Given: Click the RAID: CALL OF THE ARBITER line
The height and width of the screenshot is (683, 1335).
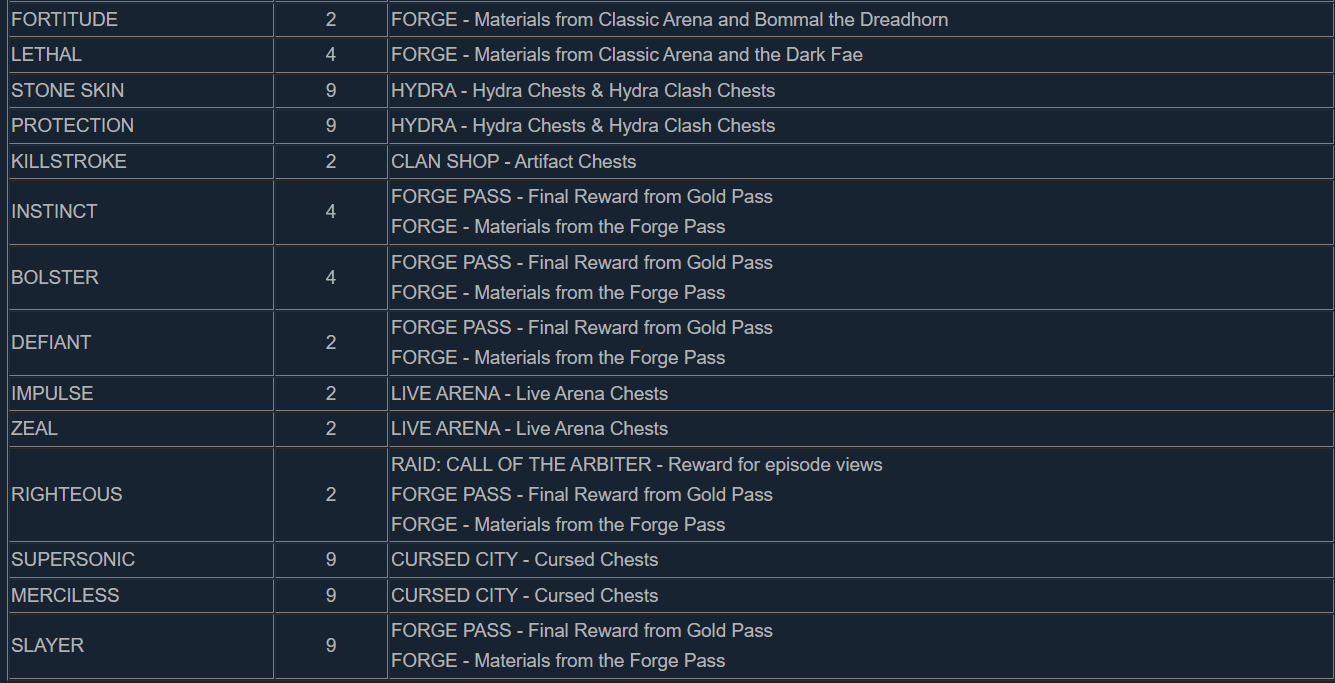Looking at the screenshot, I should 637,464.
